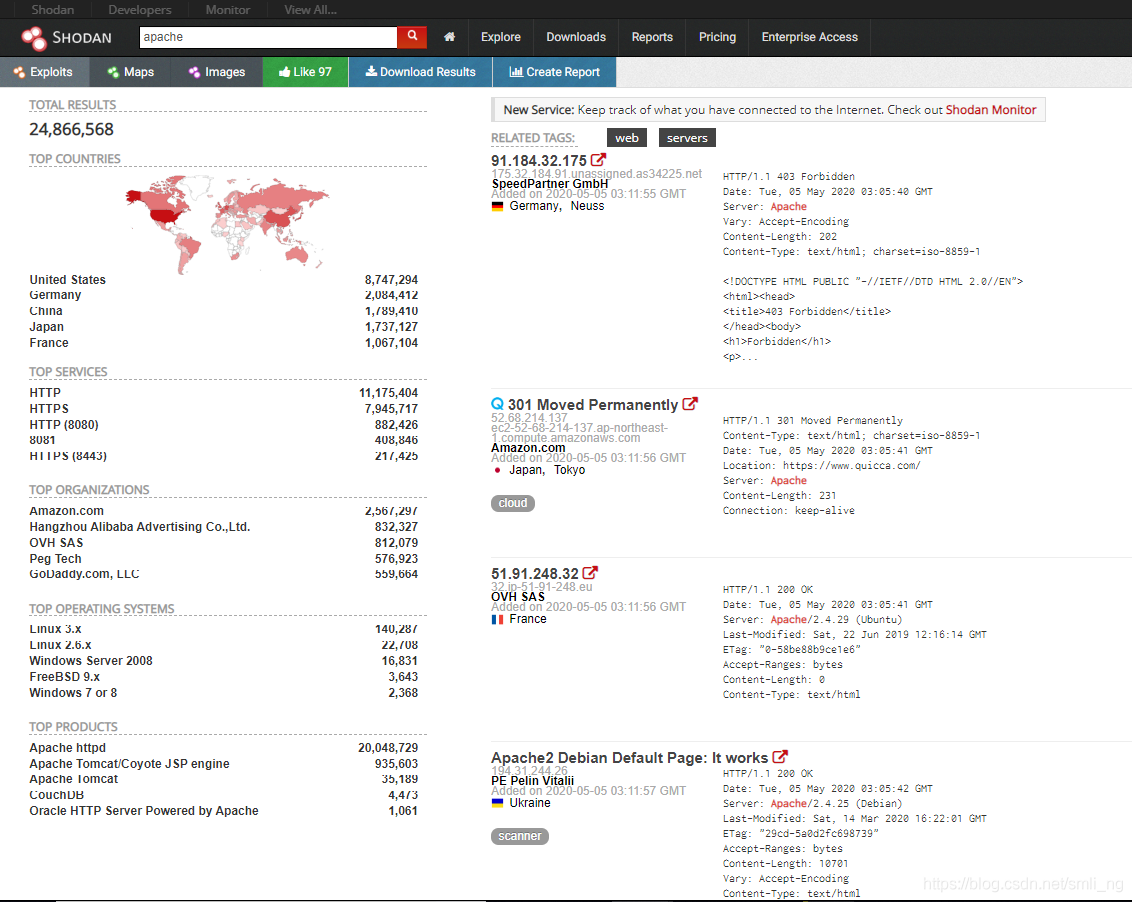The width and height of the screenshot is (1132, 902).
Task: Click the thumbs-up Like icon
Action: coord(284,71)
